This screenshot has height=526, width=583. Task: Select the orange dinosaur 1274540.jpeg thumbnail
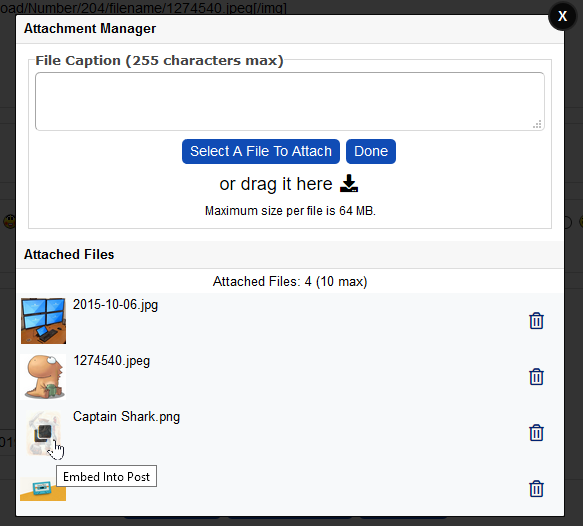[x=43, y=377]
